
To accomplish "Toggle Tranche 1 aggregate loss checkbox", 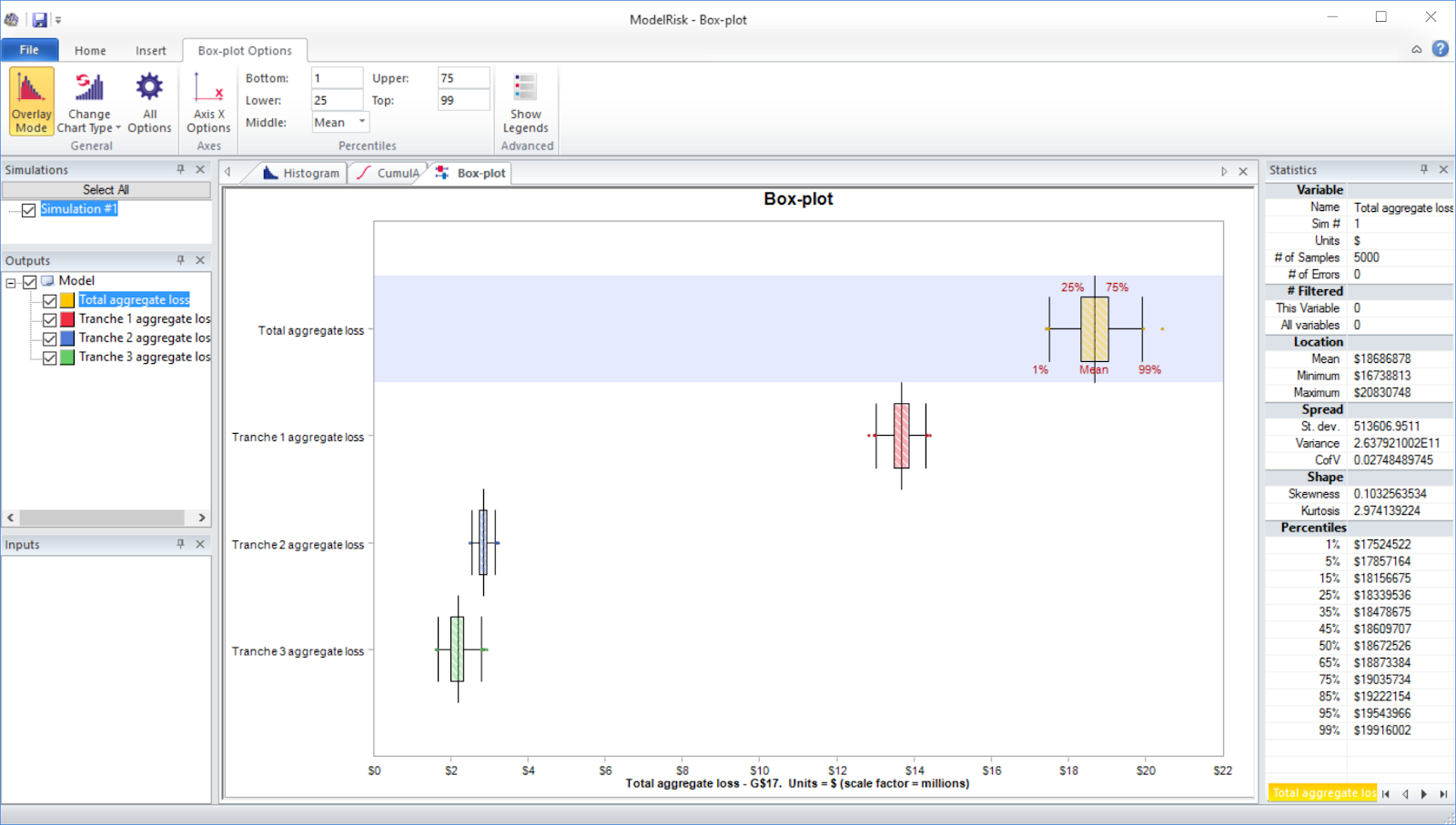I will (50, 320).
